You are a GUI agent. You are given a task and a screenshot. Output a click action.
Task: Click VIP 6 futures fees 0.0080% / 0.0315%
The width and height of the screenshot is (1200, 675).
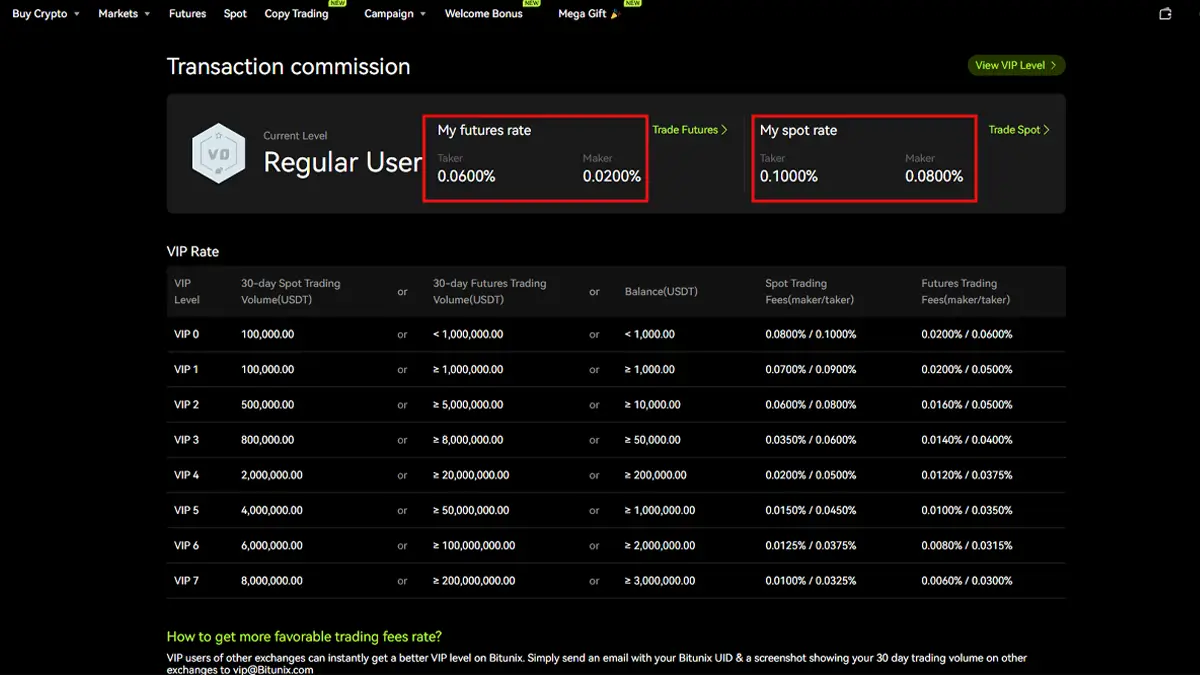(967, 545)
